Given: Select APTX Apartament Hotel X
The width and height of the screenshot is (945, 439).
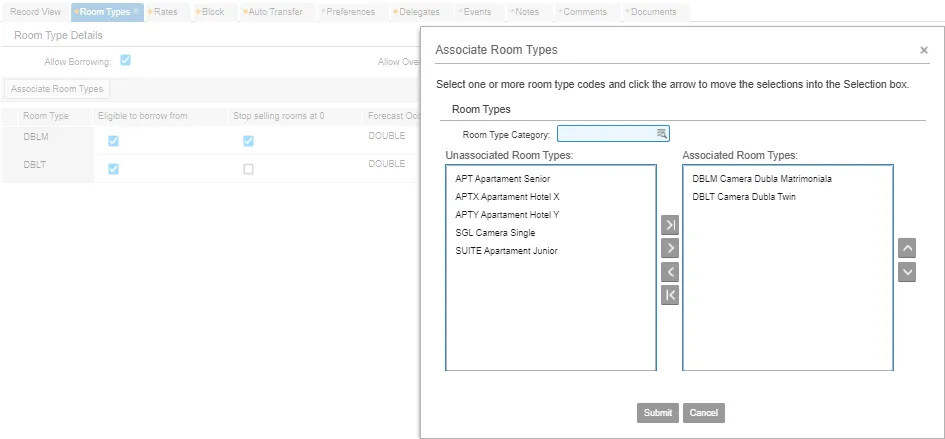Looking at the screenshot, I should click(507, 197).
